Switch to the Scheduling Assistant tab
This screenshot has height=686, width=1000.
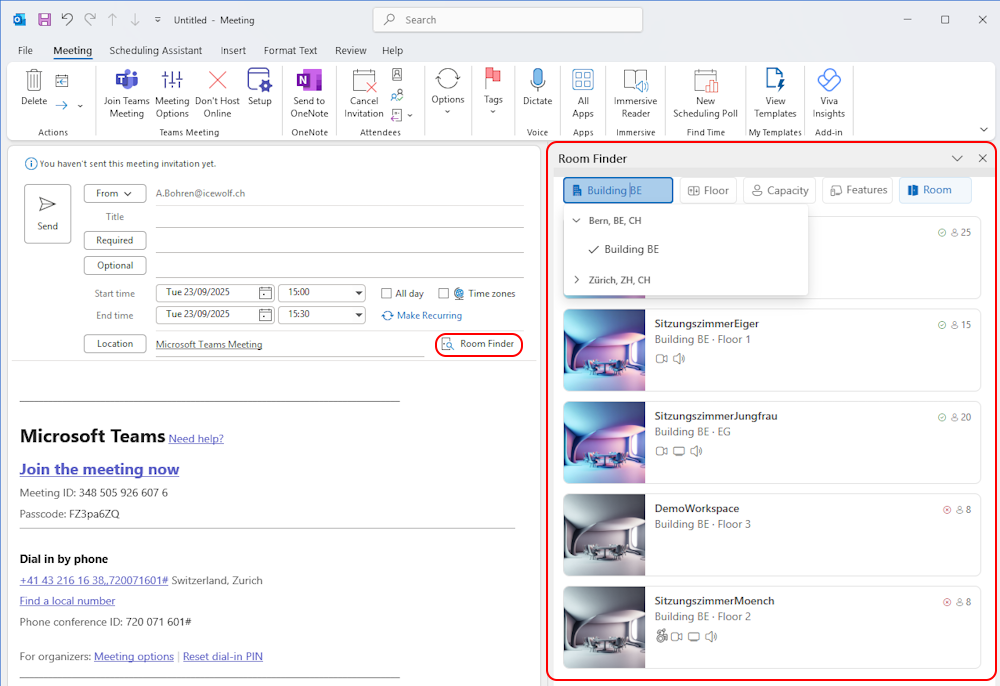156,50
